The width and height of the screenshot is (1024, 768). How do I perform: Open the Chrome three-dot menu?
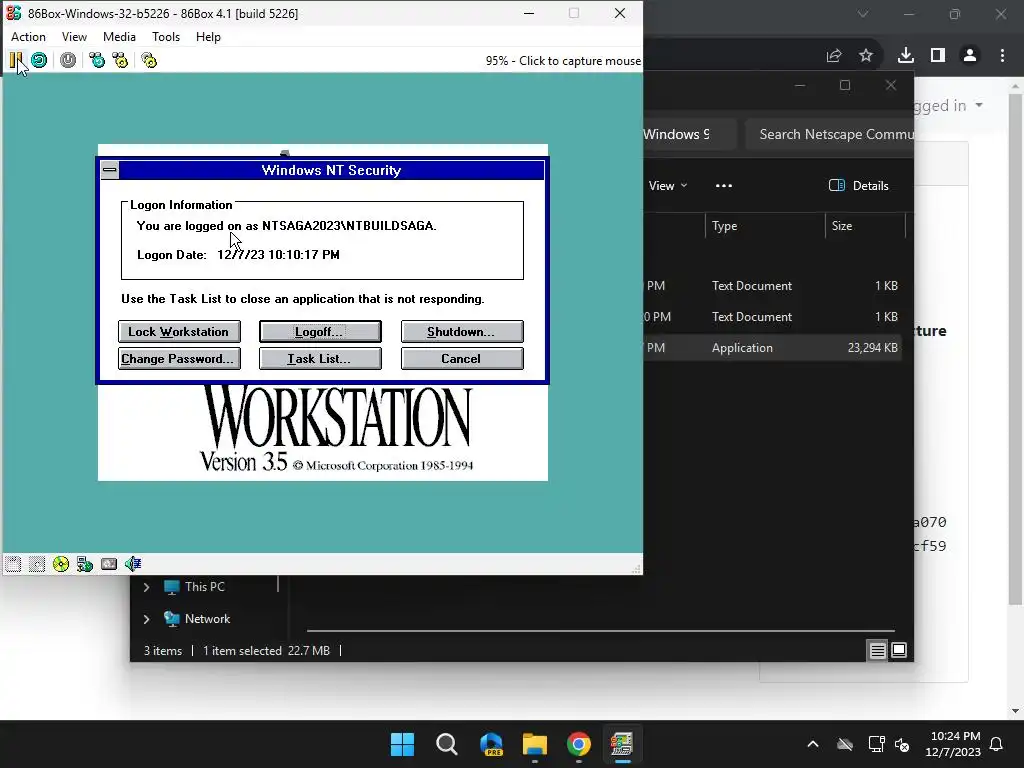click(1002, 56)
